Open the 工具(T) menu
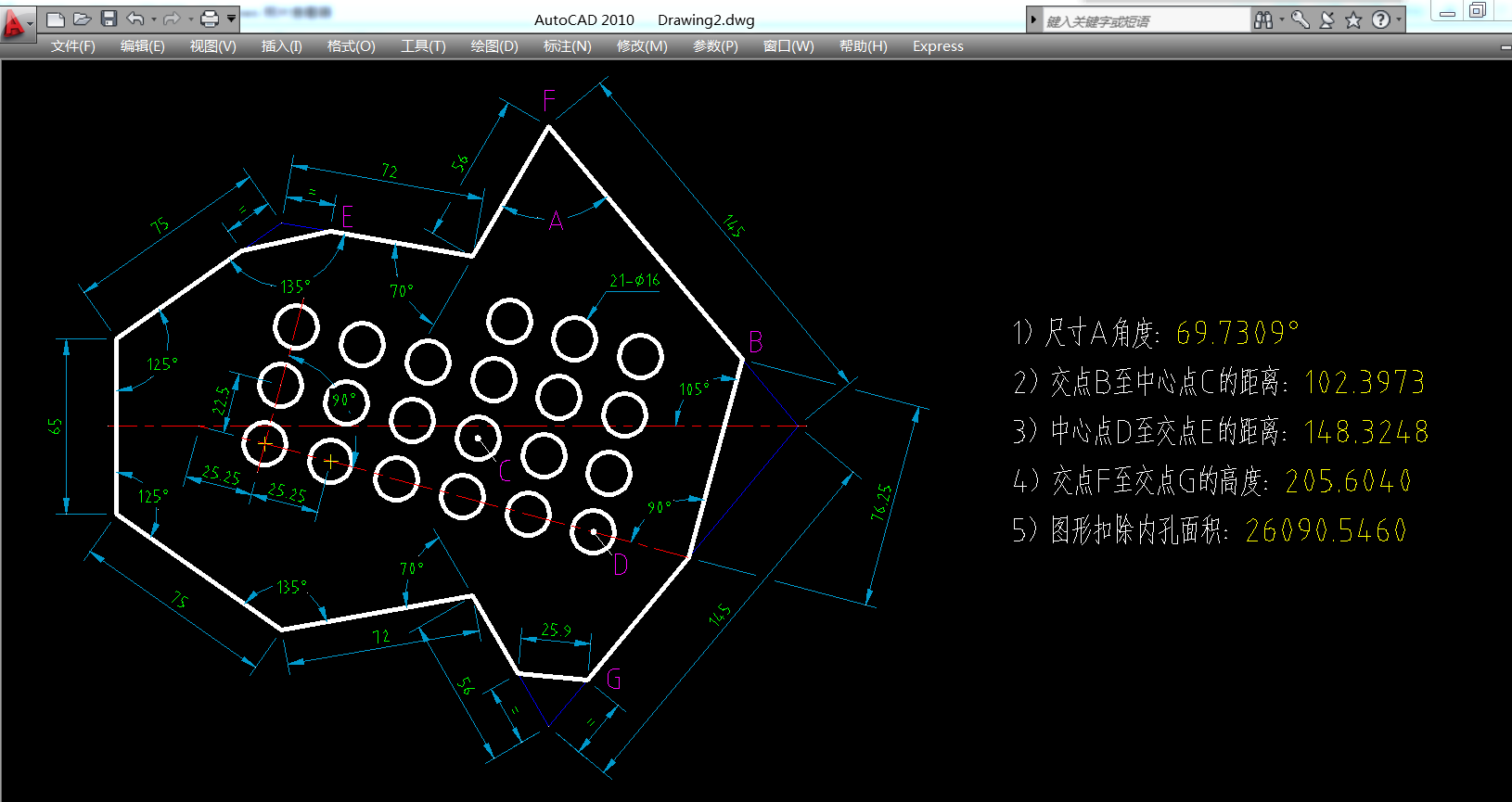Screen dimensions: 1512x802 423,46
